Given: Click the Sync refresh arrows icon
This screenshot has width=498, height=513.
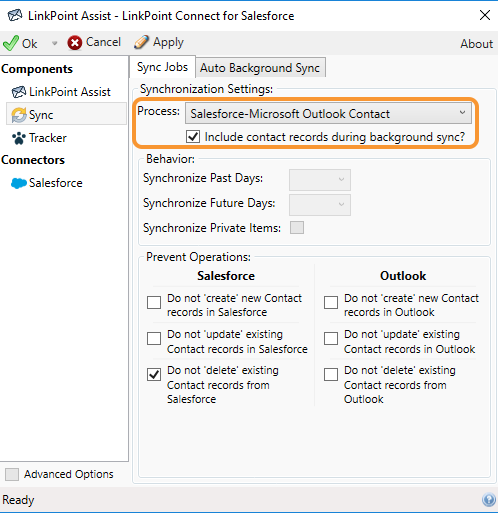Looking at the screenshot, I should pyautogui.click(x=19, y=115).
